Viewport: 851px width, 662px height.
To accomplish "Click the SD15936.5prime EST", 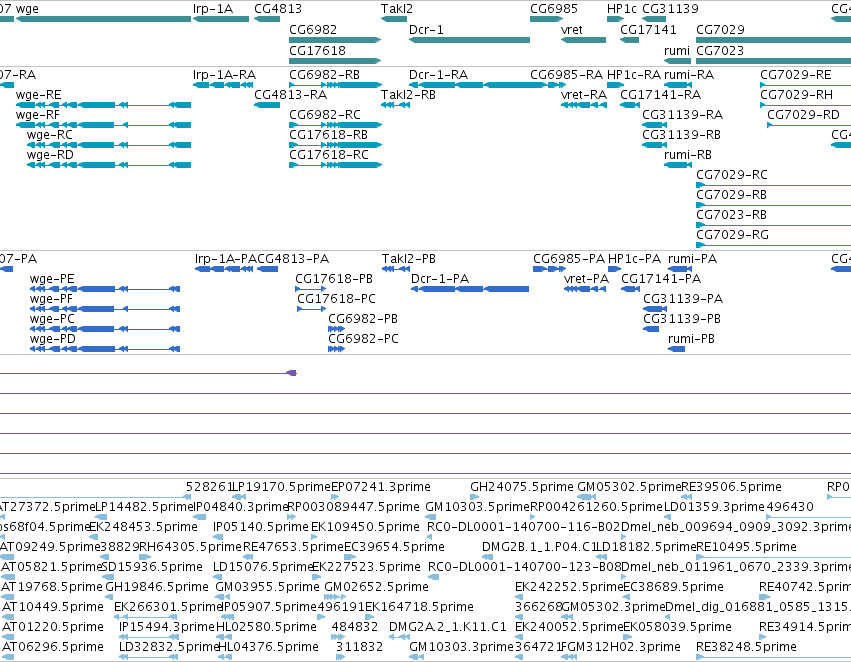I will pos(108,577).
